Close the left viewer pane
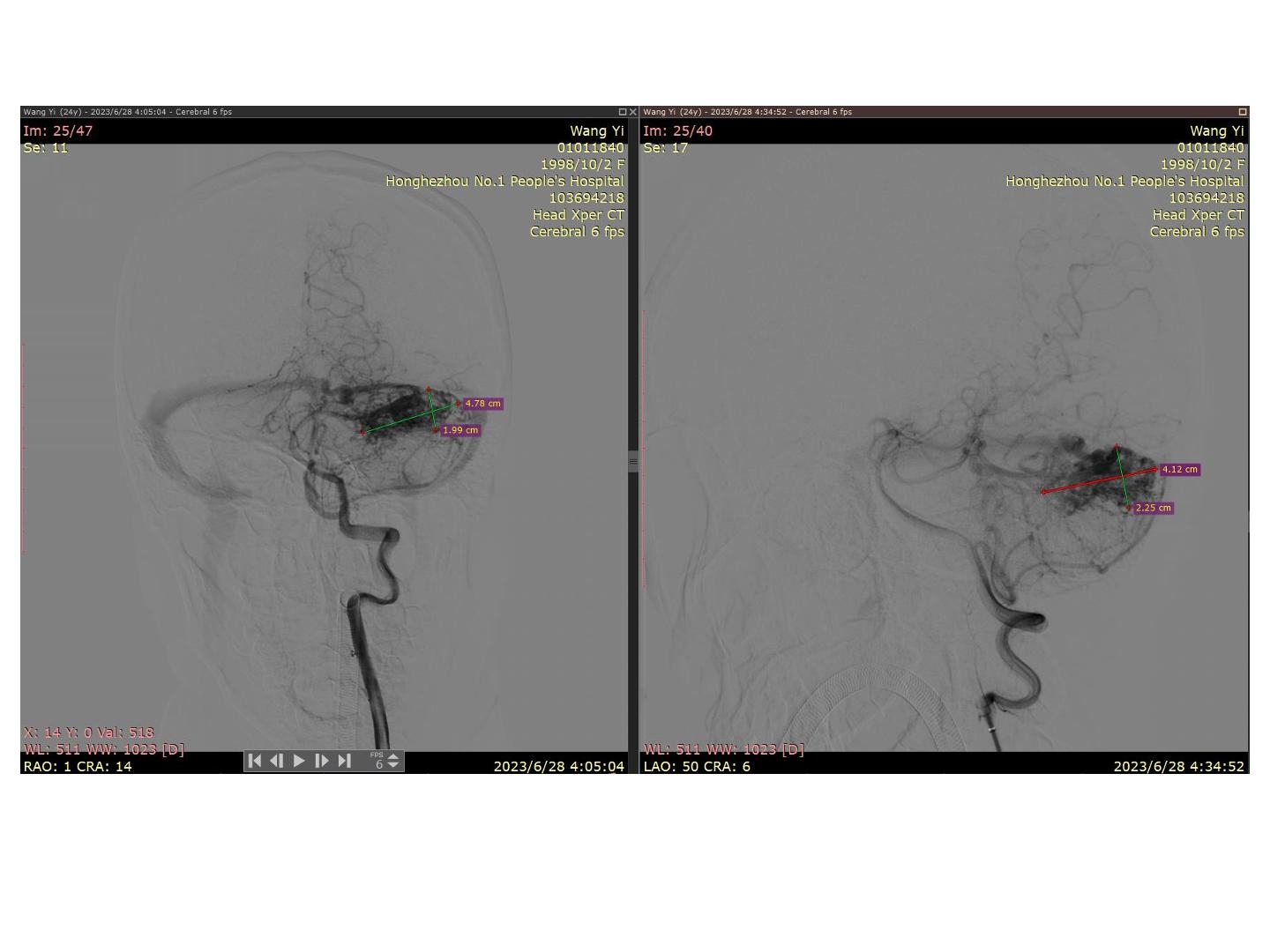The image size is (1270, 952). point(632,112)
